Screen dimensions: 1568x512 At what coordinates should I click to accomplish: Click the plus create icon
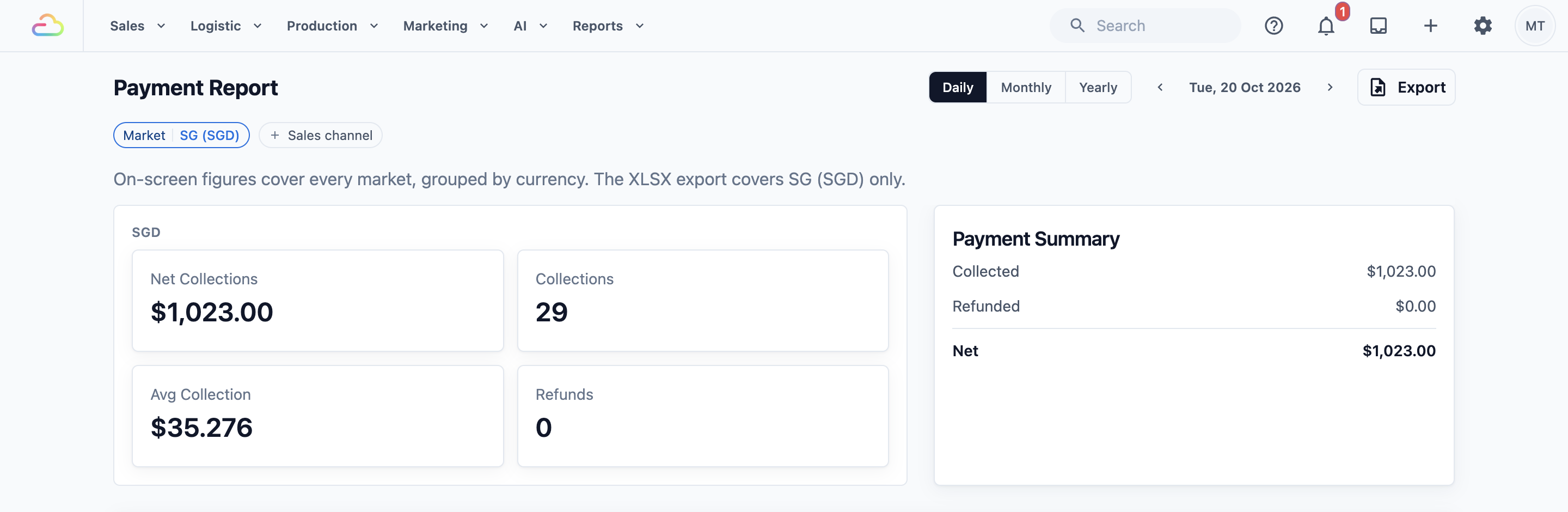[1430, 26]
